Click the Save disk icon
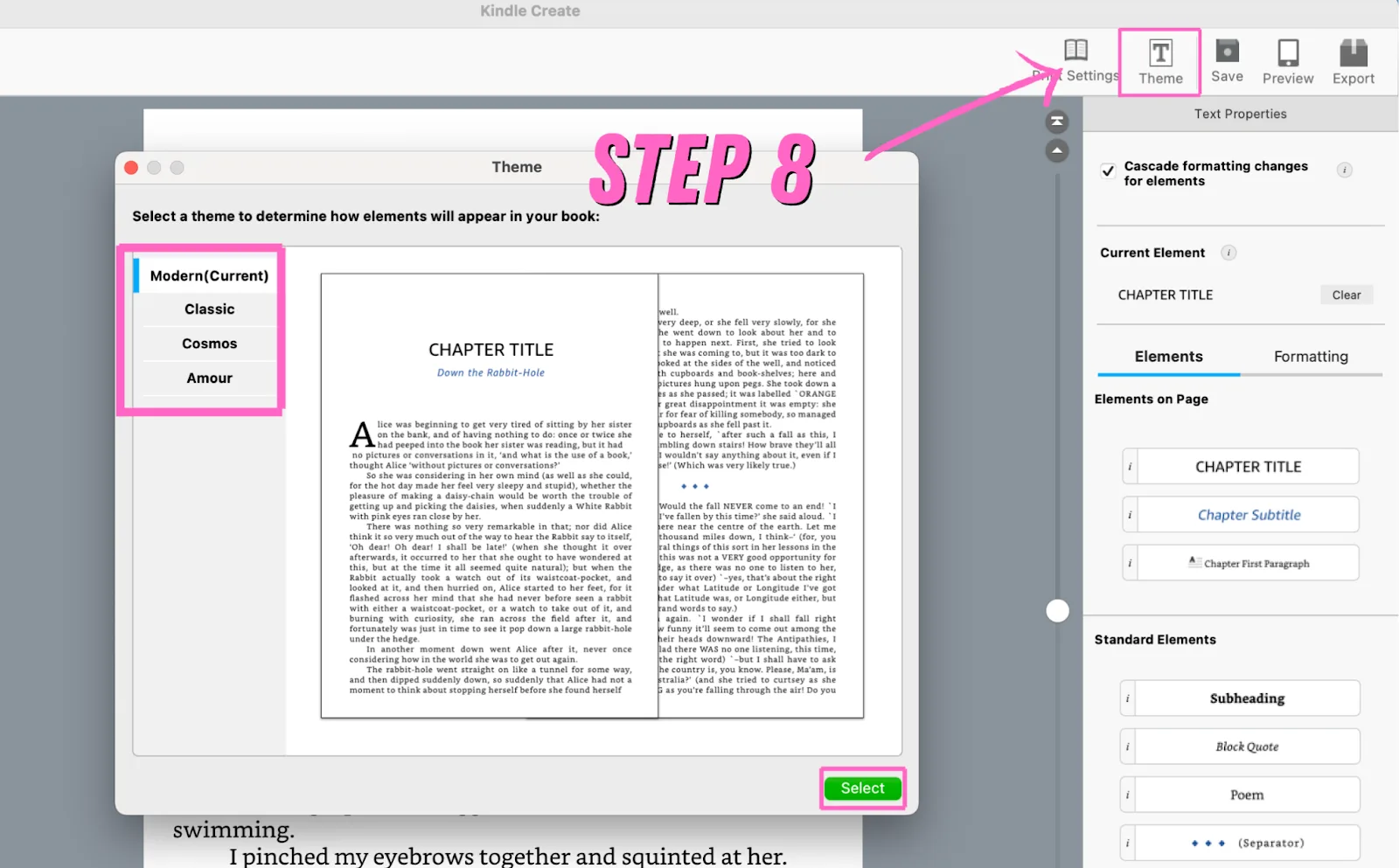The image size is (1399, 868). click(1227, 51)
